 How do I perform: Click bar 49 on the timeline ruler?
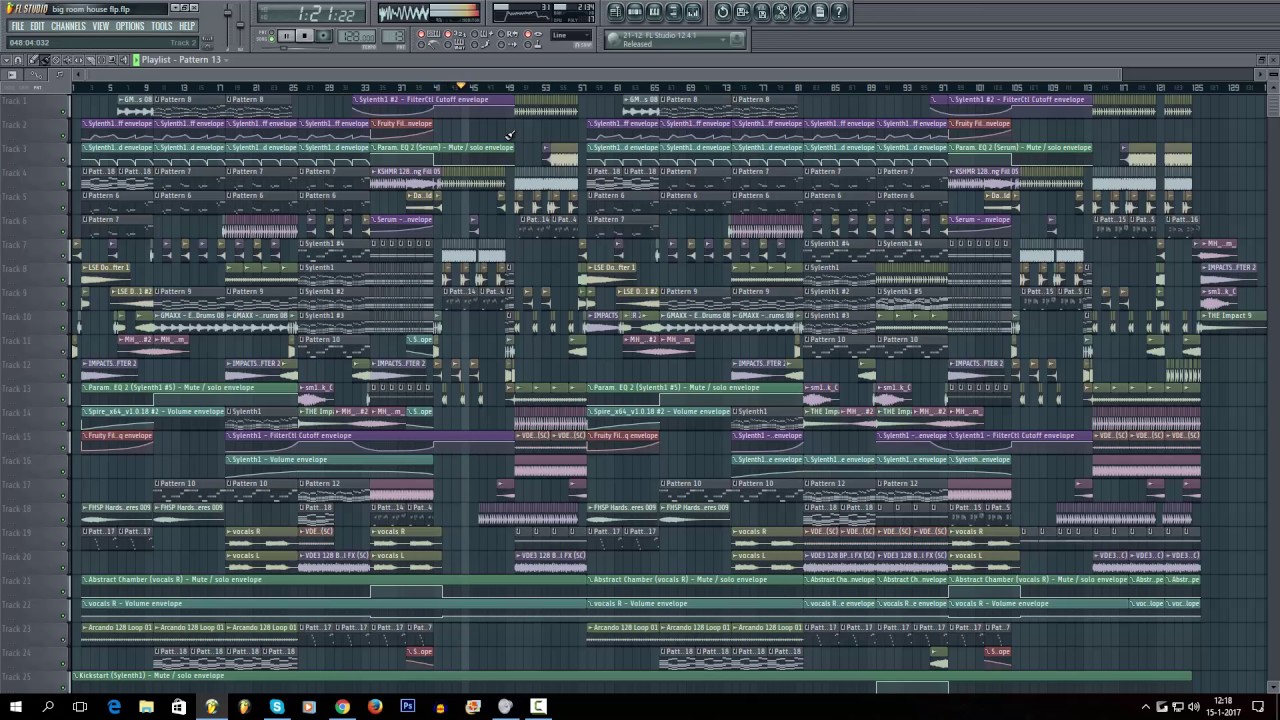[x=509, y=87]
